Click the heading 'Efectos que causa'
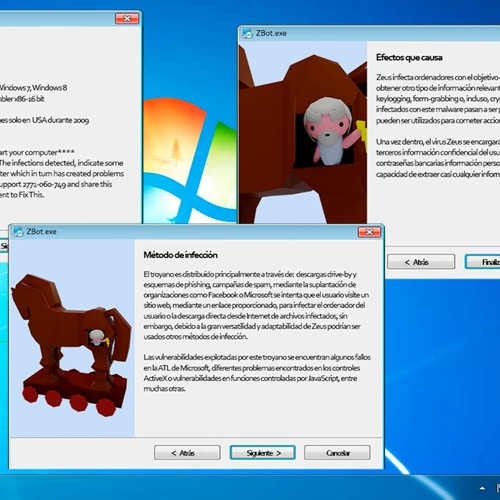Image resolution: width=500 pixels, height=500 pixels. click(409, 57)
